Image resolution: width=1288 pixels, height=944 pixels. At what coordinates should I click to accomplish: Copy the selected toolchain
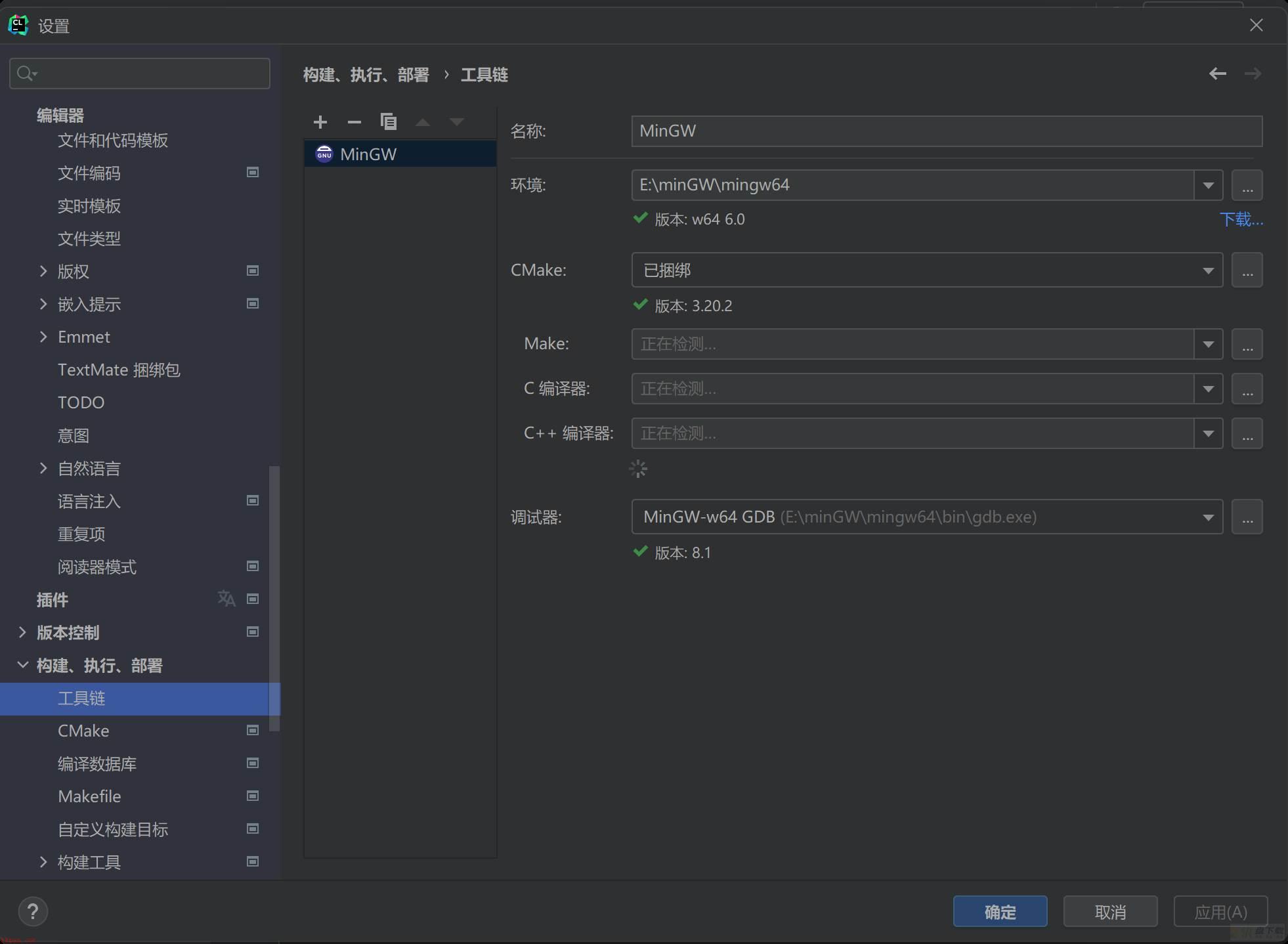[x=389, y=122]
